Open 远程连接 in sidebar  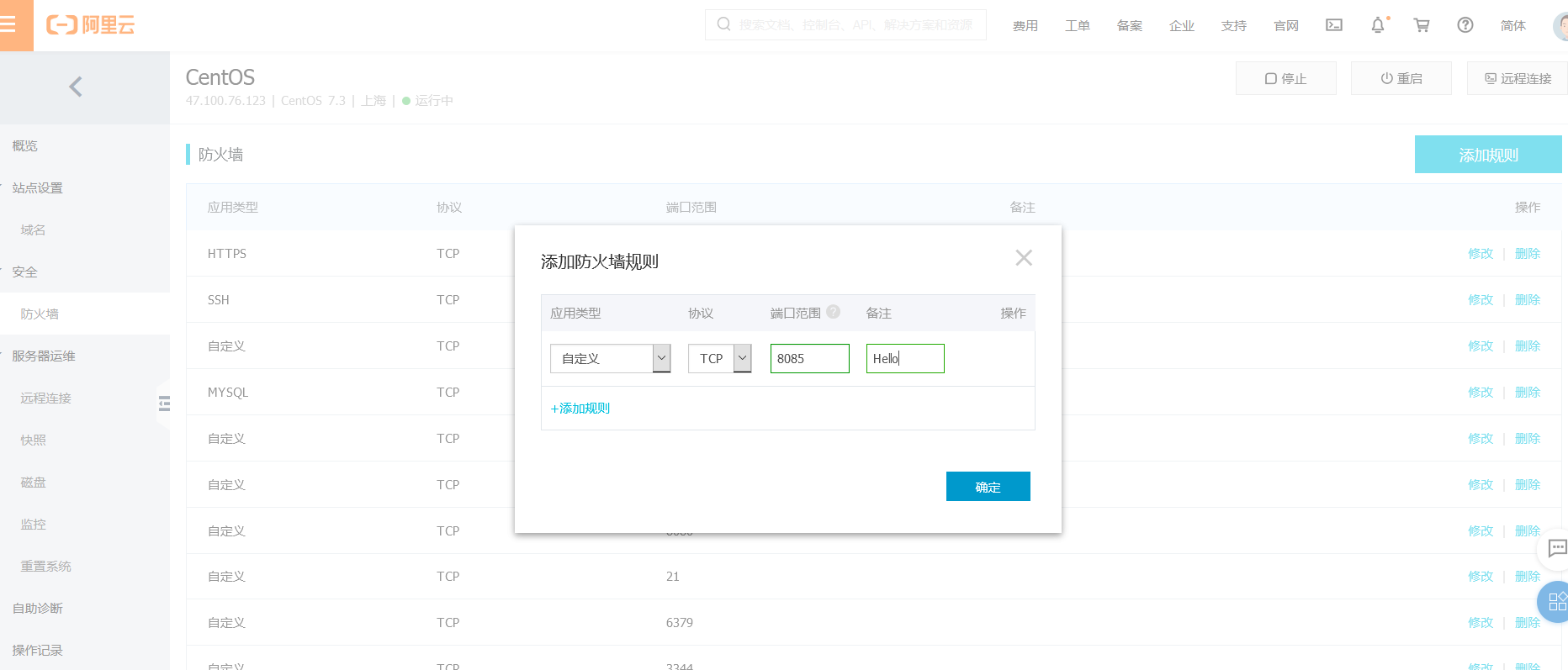pos(46,398)
